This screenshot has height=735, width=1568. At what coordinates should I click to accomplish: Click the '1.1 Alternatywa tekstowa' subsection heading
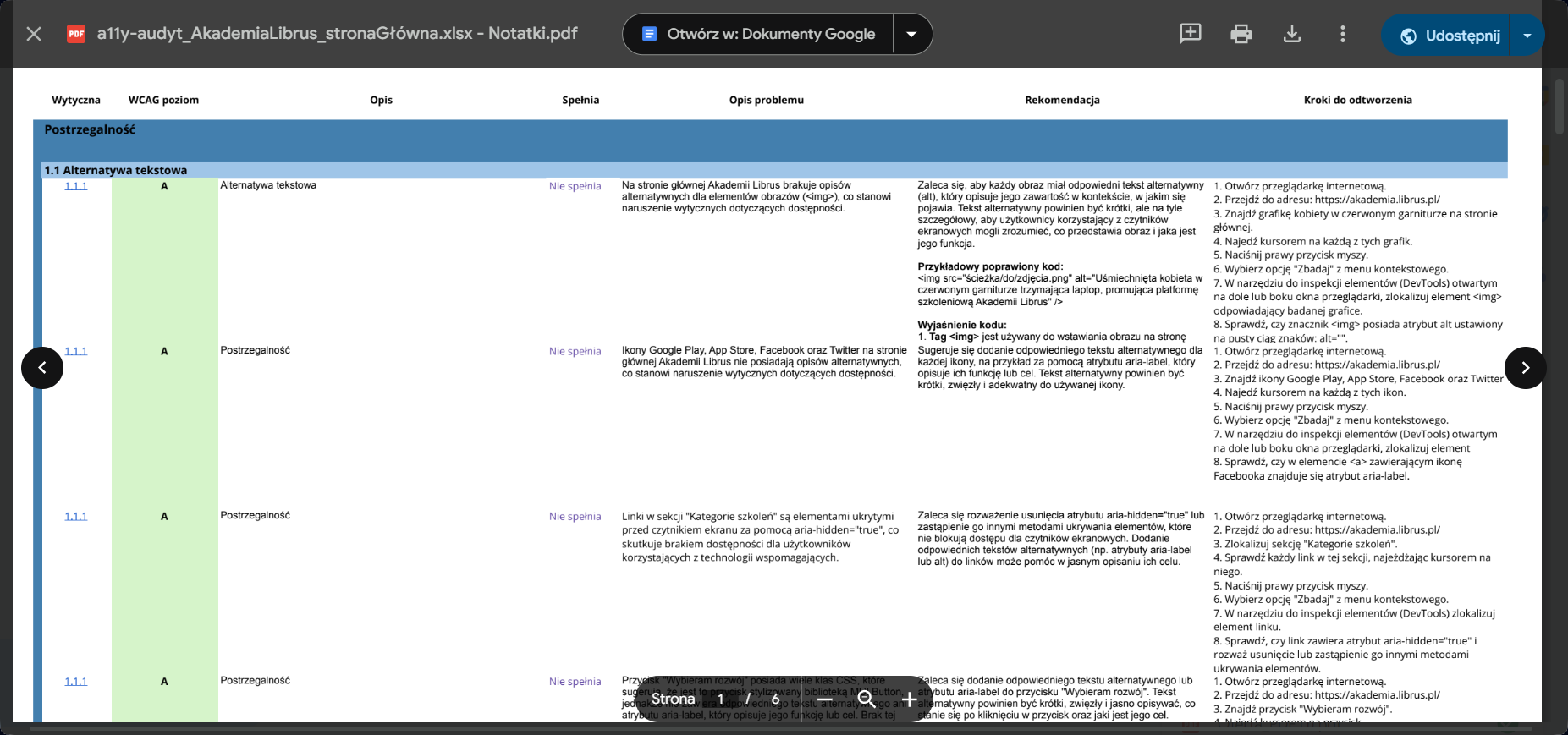(x=116, y=170)
